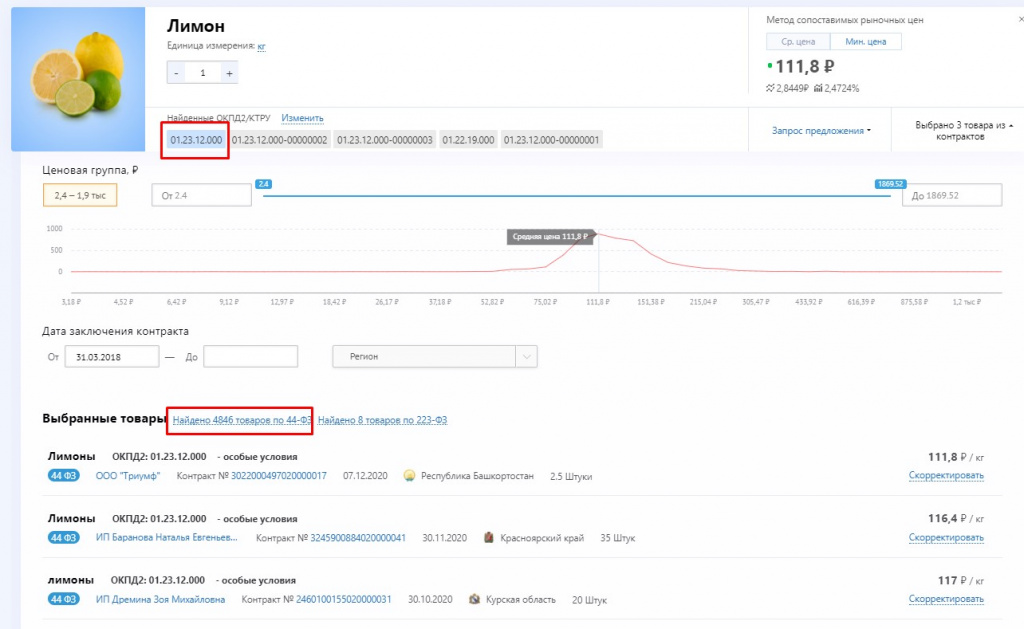The image size is (1024, 629).
Task: Select code 01.23.12.000-00000003 tag
Action: click(385, 140)
